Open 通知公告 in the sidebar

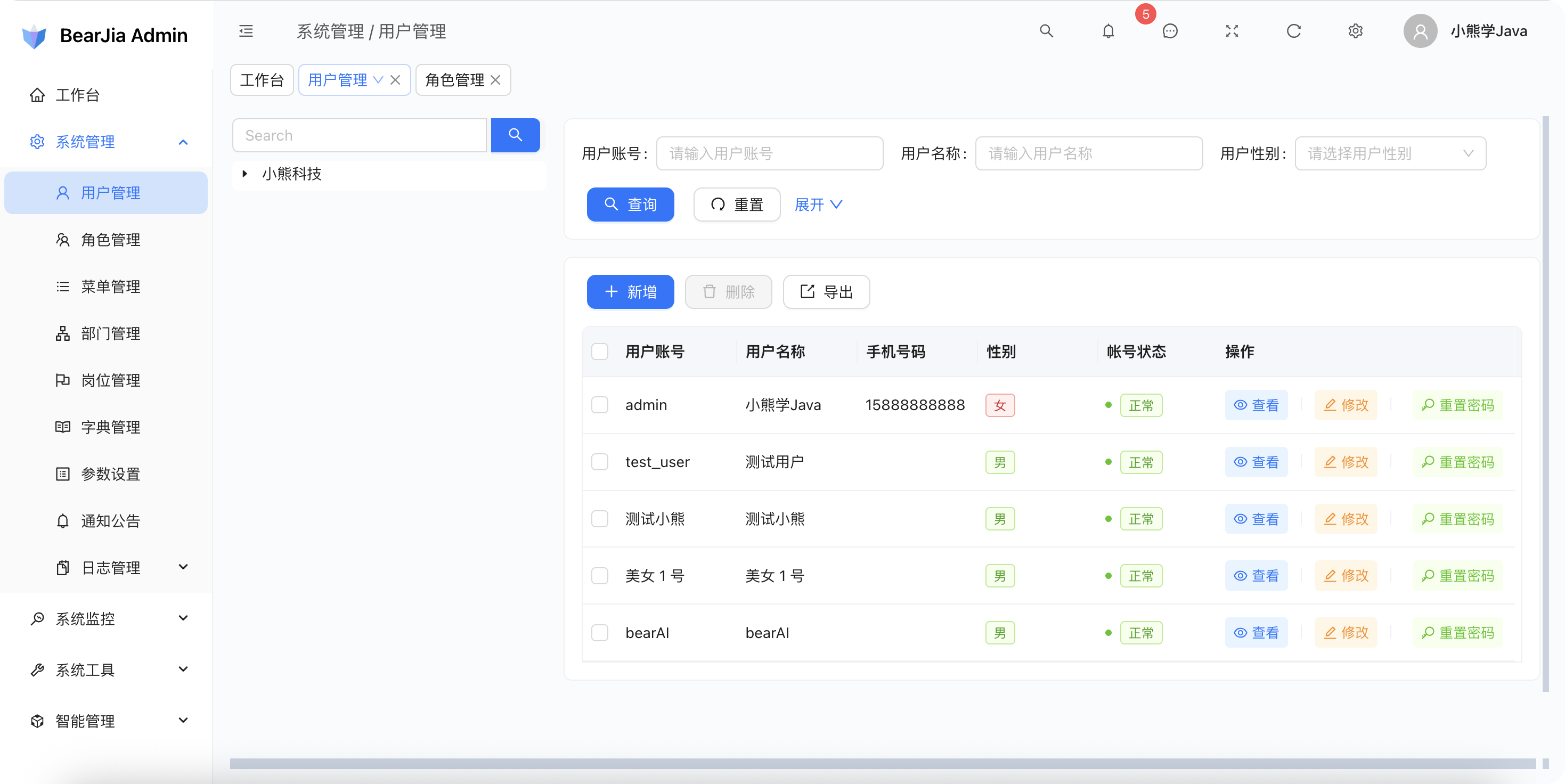(105, 520)
